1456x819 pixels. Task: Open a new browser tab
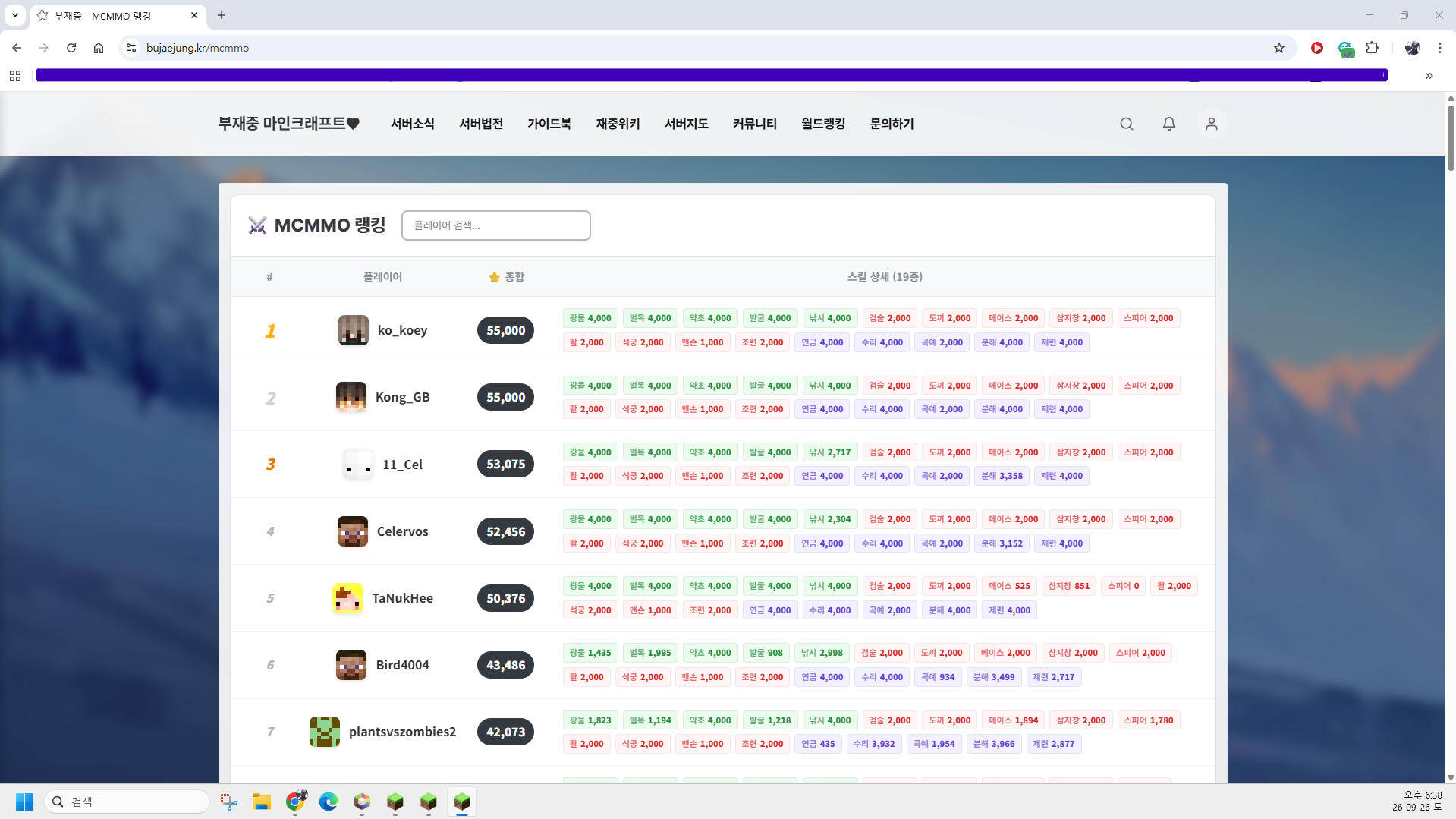click(x=222, y=15)
